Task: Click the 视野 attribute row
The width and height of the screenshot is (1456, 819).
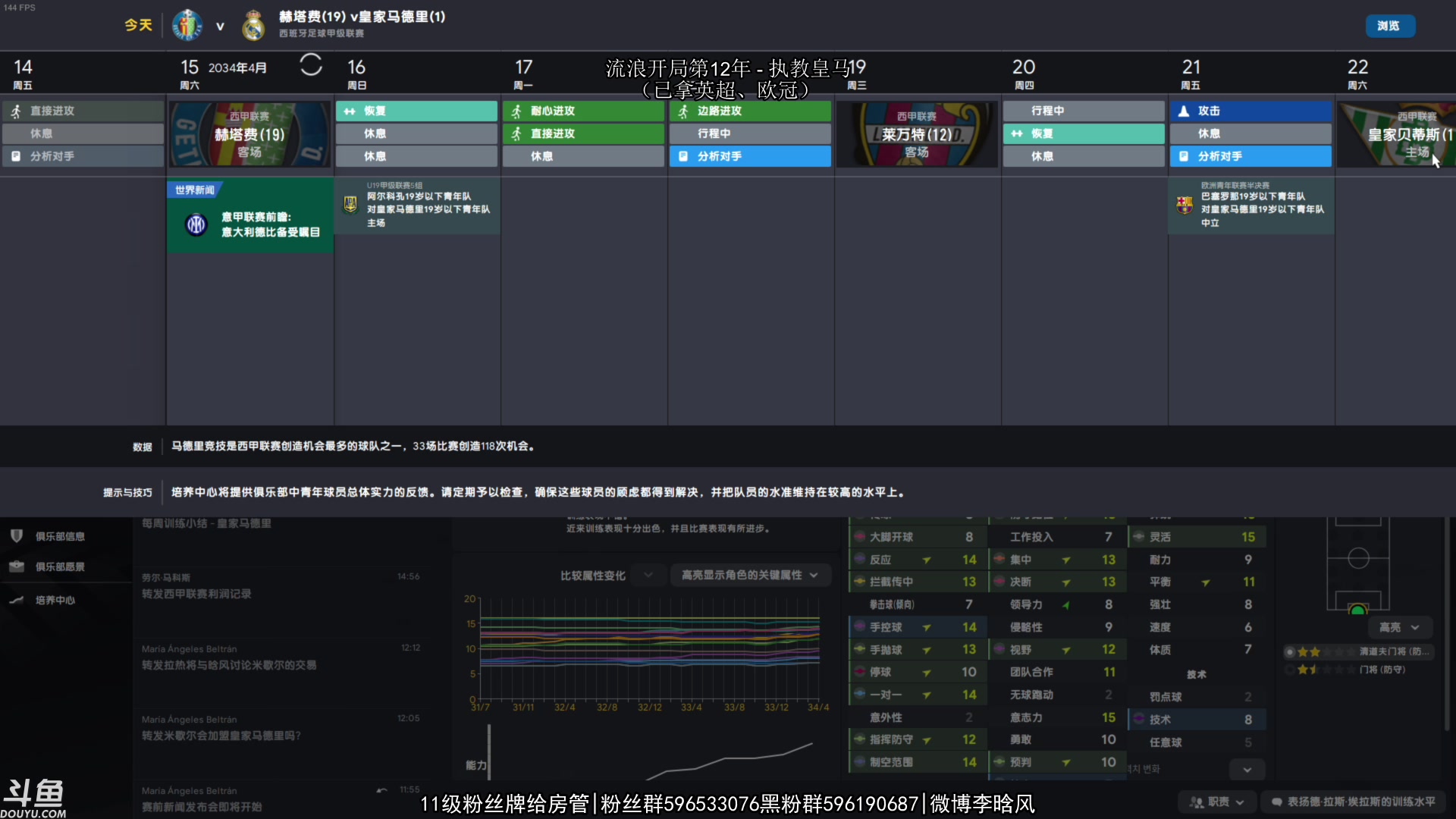Action: [1058, 650]
